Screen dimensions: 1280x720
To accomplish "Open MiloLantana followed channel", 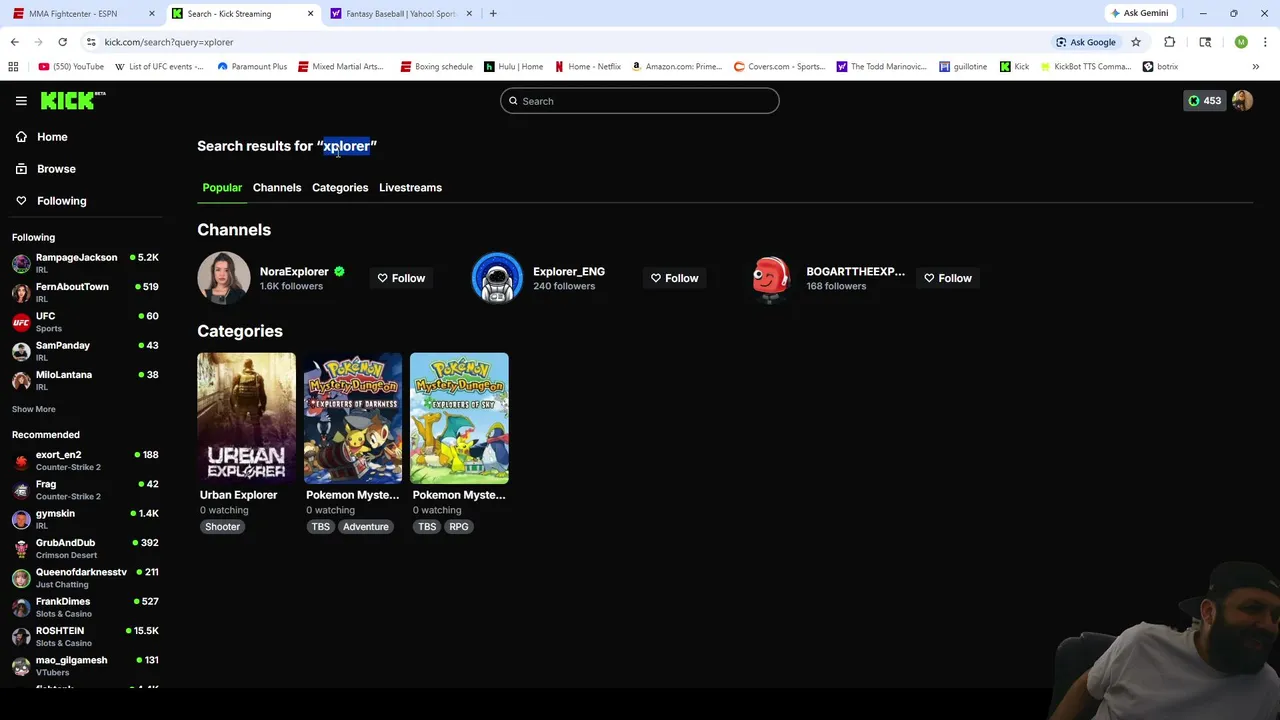I will [85, 381].
